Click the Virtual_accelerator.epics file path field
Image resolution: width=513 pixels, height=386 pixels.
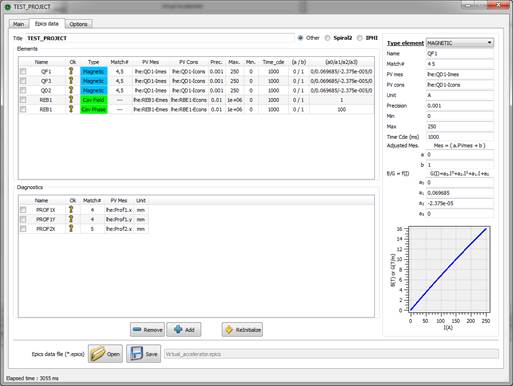(x=331, y=354)
